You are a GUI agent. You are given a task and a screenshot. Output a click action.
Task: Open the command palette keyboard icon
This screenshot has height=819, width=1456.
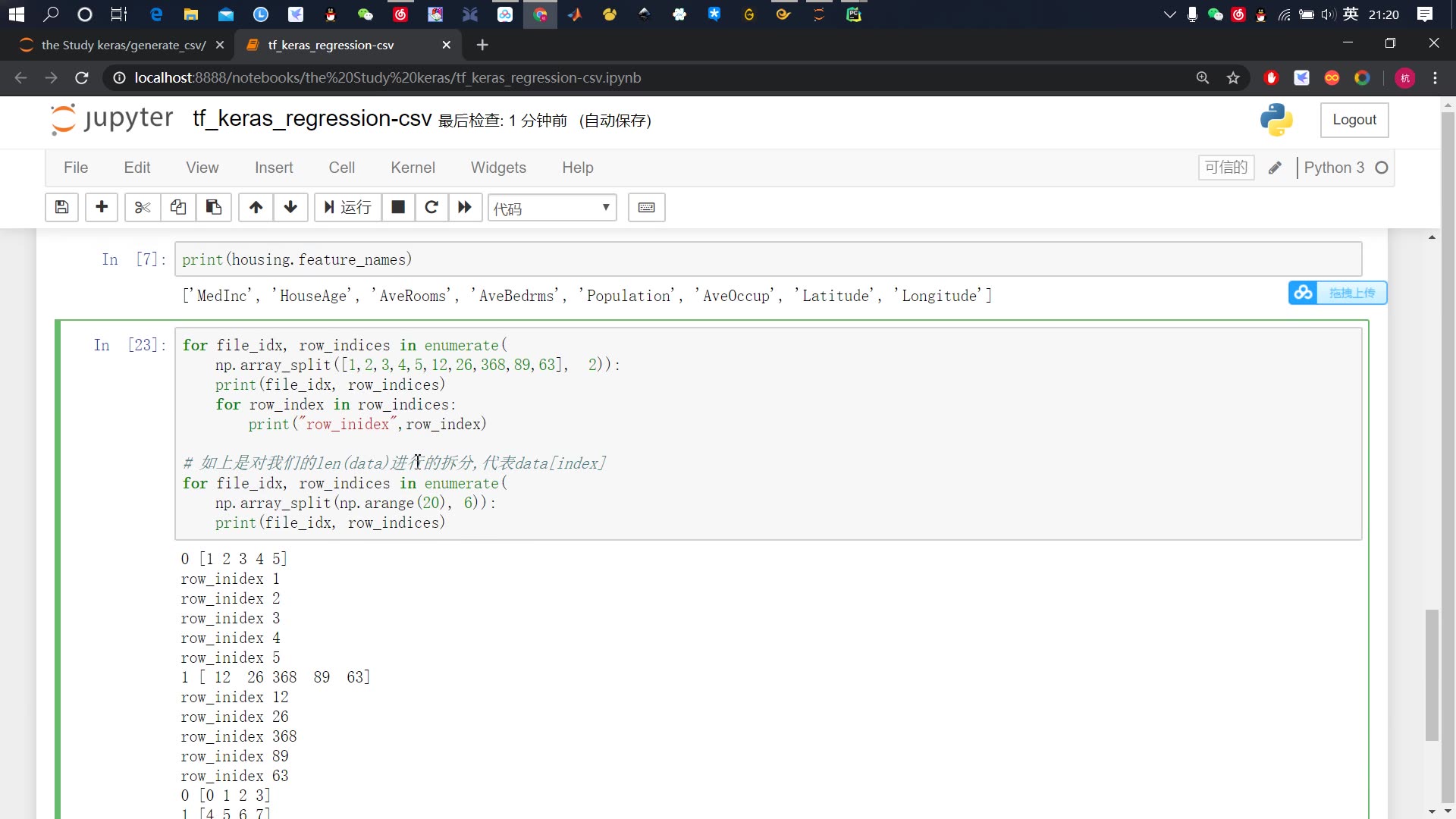coord(647,208)
